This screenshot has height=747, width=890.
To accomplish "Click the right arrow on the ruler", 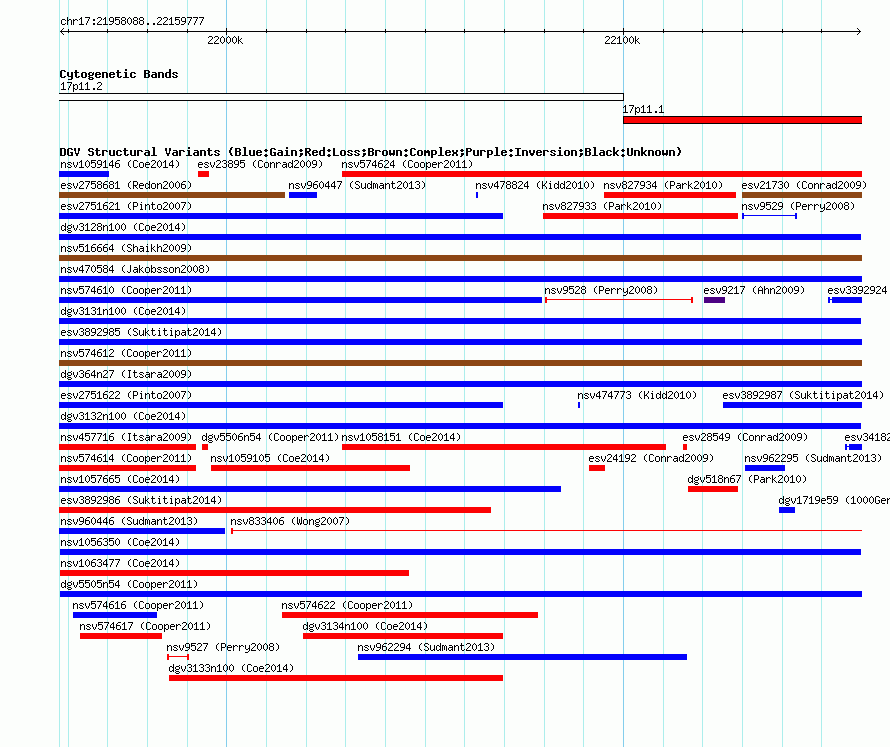I will (859, 31).
